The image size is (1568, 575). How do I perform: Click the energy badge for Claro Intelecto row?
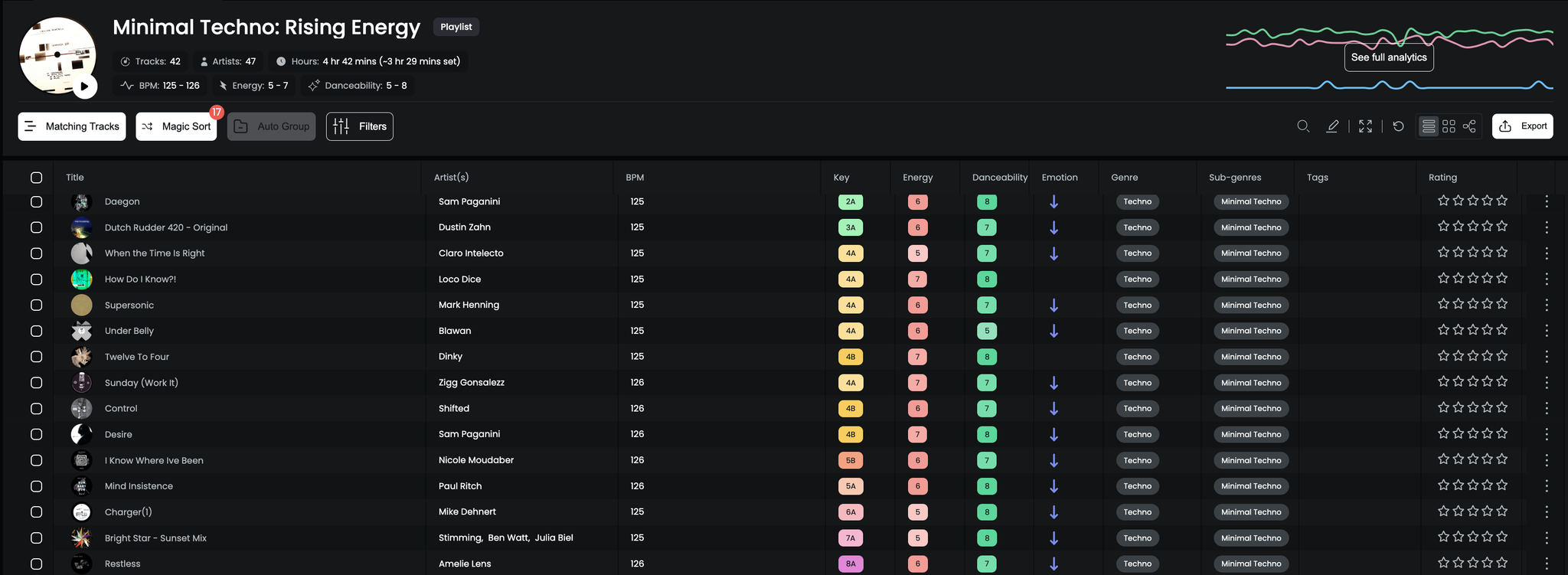coord(918,253)
